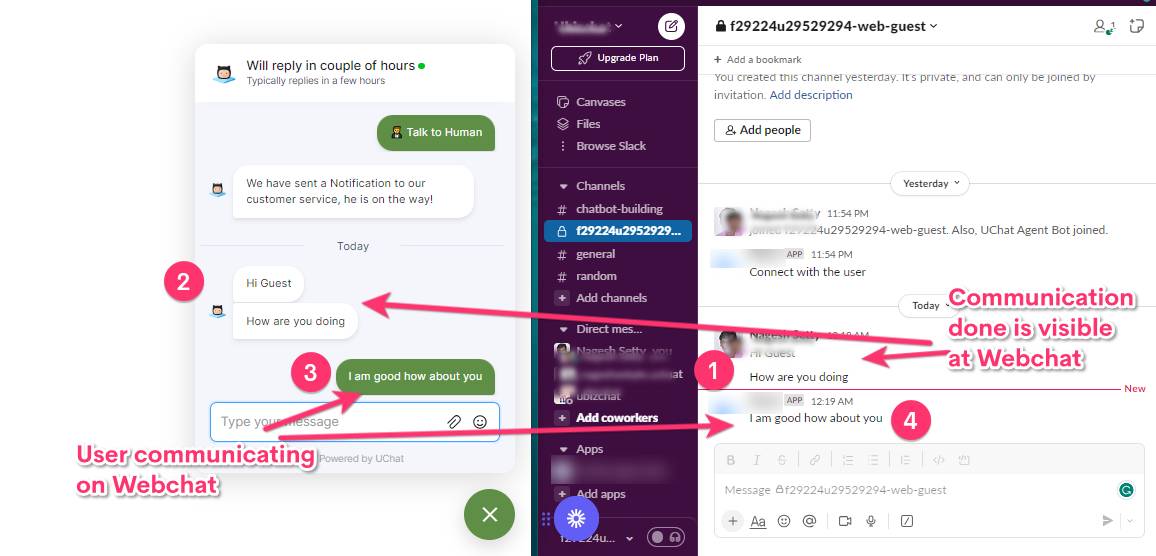The width and height of the screenshot is (1156, 556).
Task: Open the canvas icon in channel header
Action: [x=1136, y=26]
